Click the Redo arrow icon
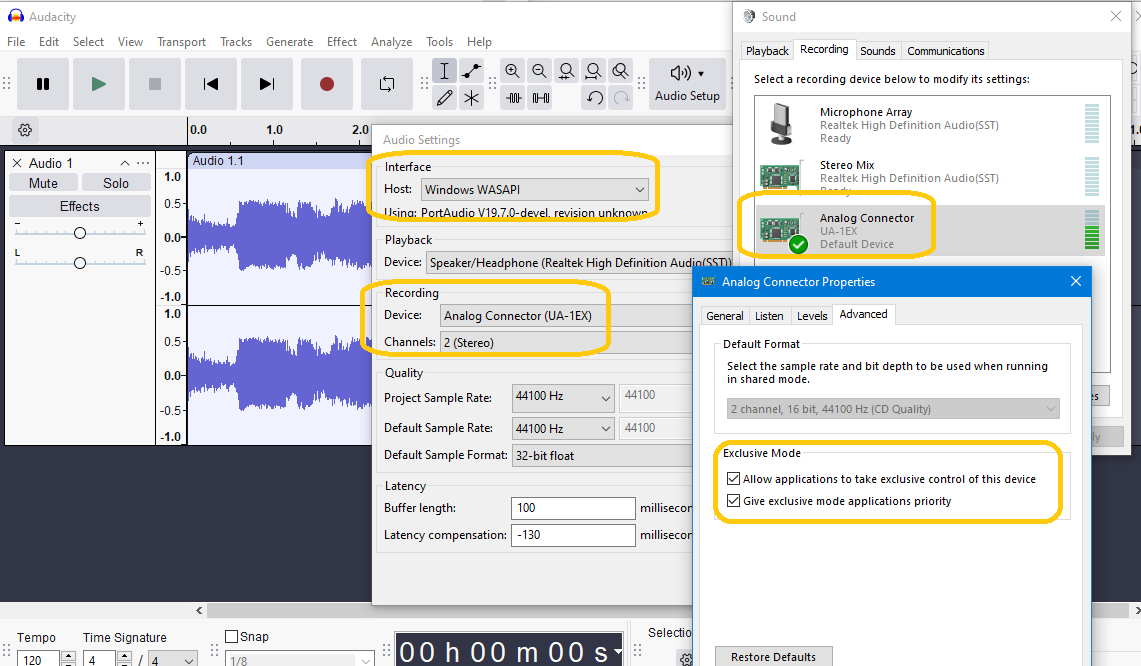Viewport: 1141px width, 666px height. (621, 98)
